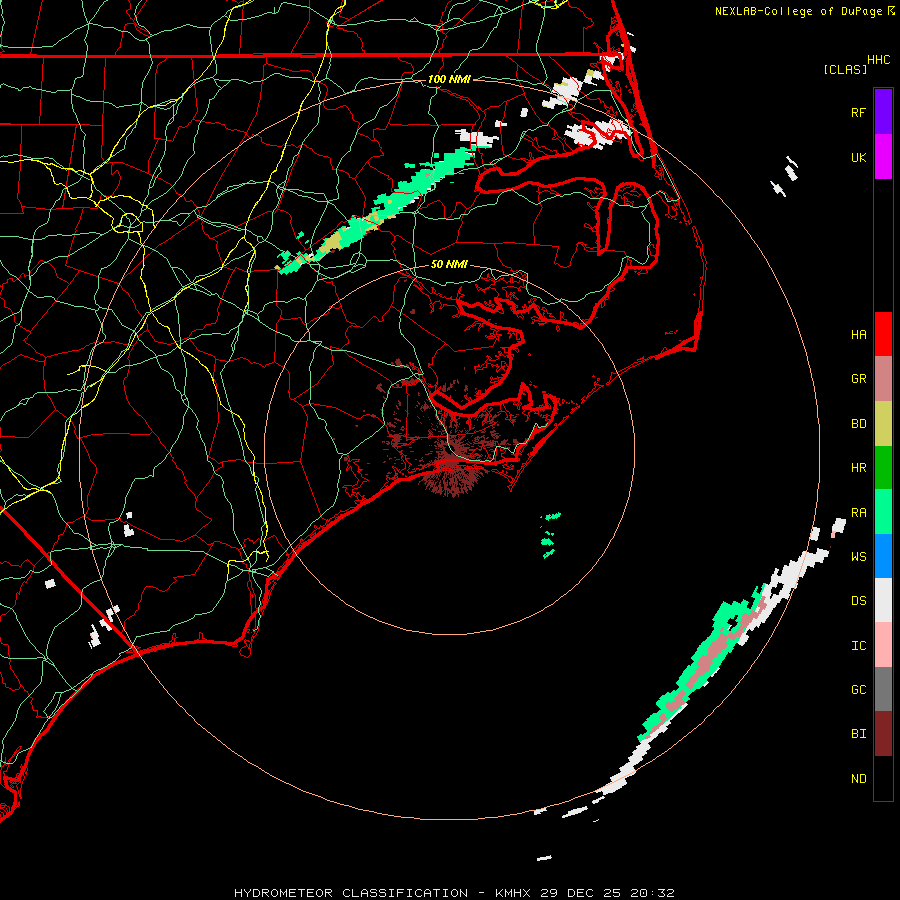Viewport: 900px width, 900px height.
Task: Click the GR legend color swatch
Action: pyautogui.click(x=883, y=379)
